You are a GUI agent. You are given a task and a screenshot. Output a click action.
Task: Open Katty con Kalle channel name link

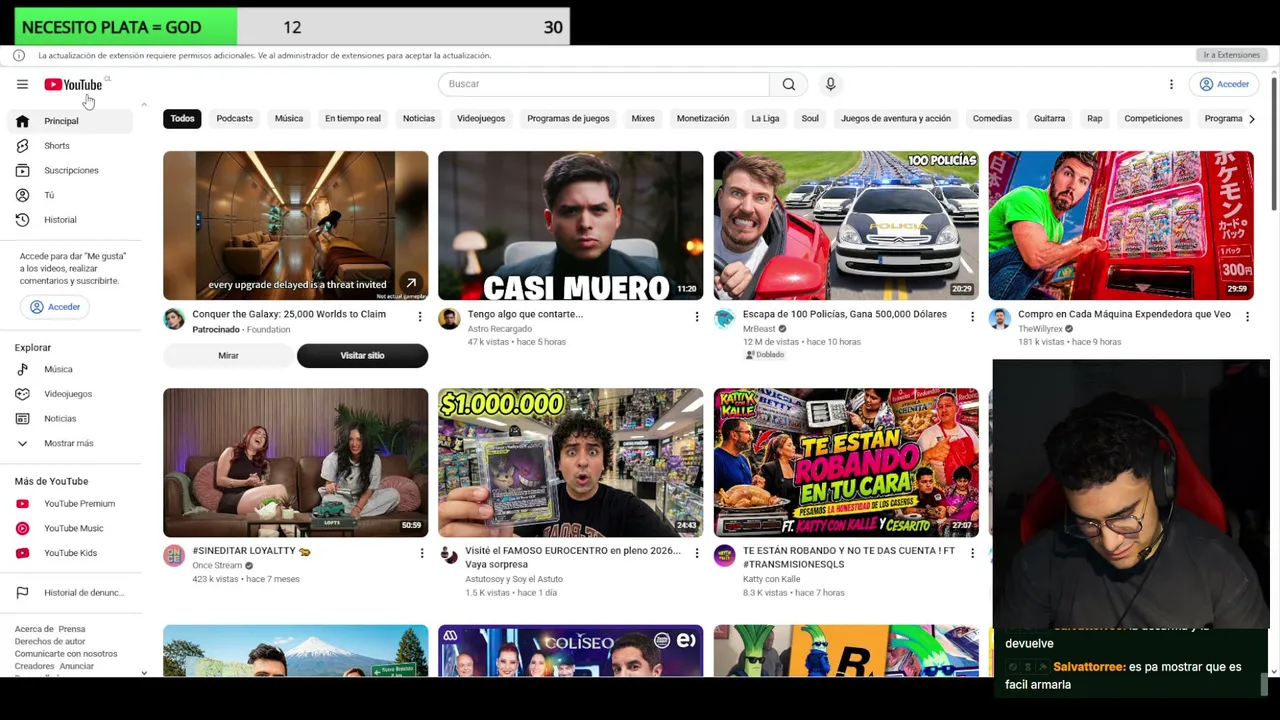(772, 579)
